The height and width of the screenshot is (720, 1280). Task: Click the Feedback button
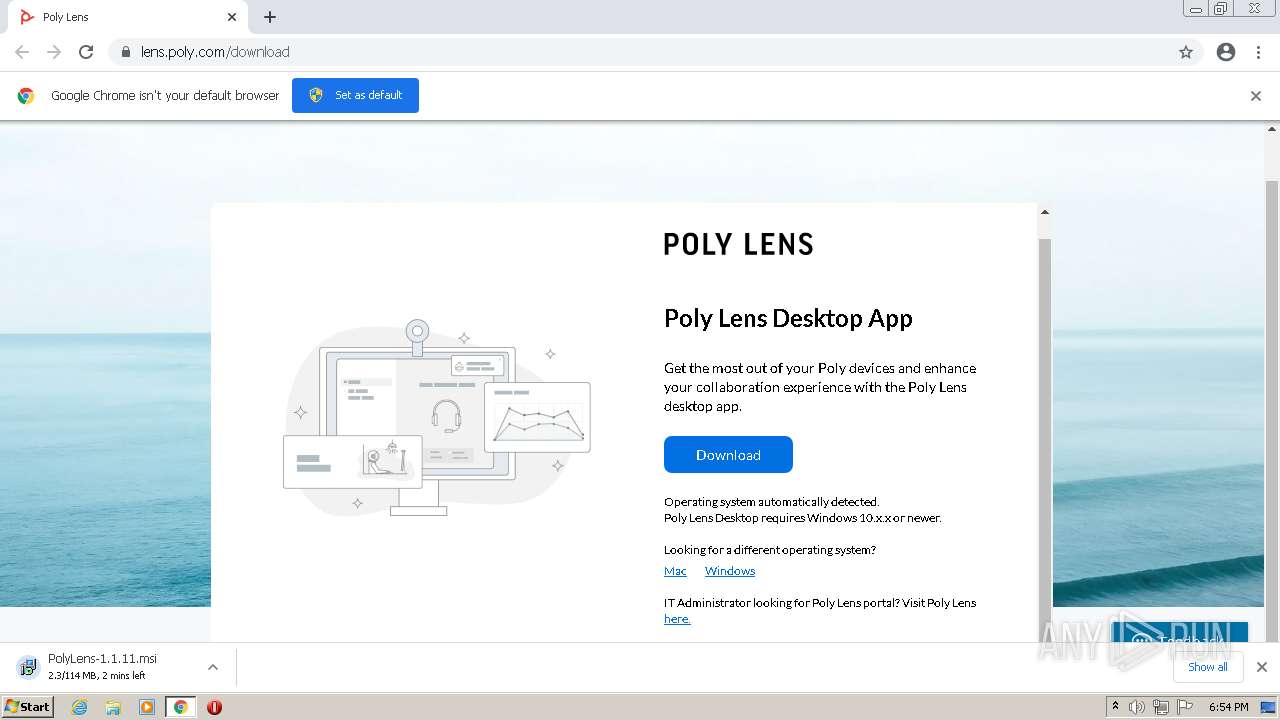tap(1180, 634)
